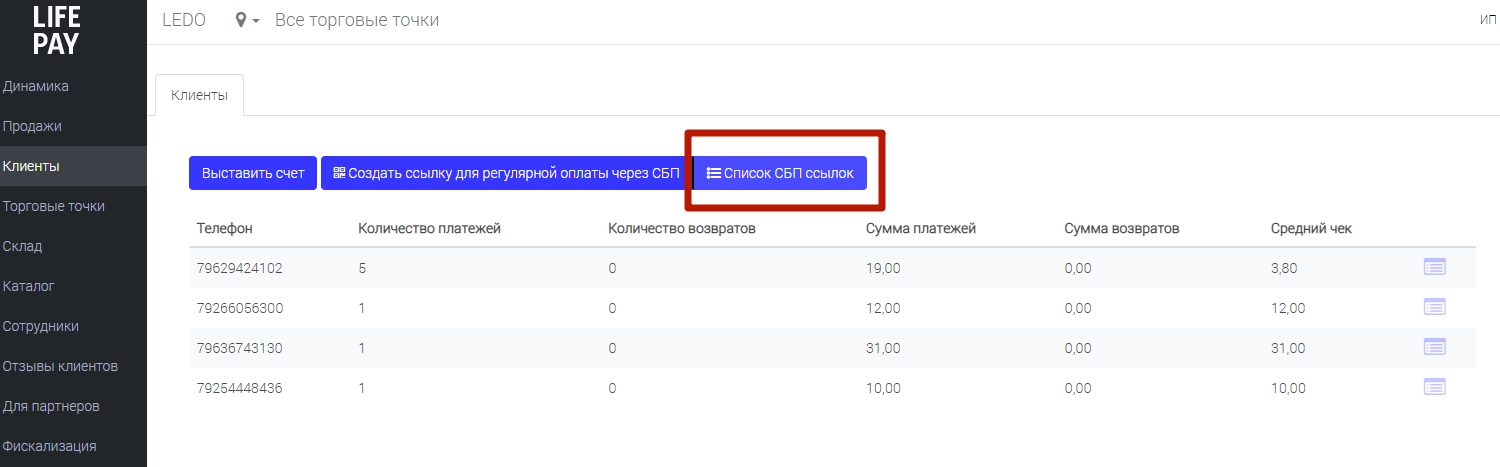Open details icon for client 79254448436
The width and height of the screenshot is (1500, 467).
pyautogui.click(x=1434, y=387)
